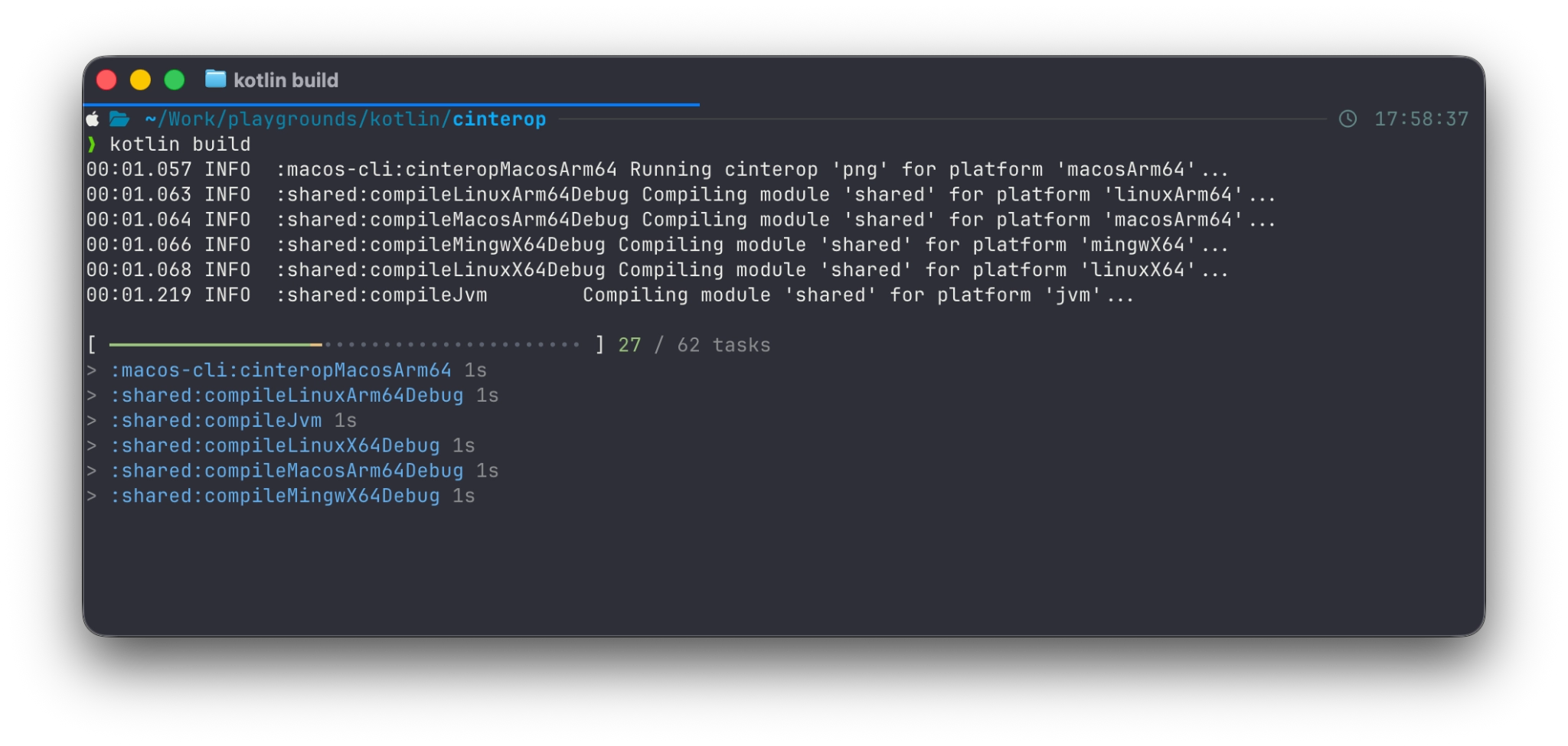Click the filled portion of the progress bar

click(215, 345)
